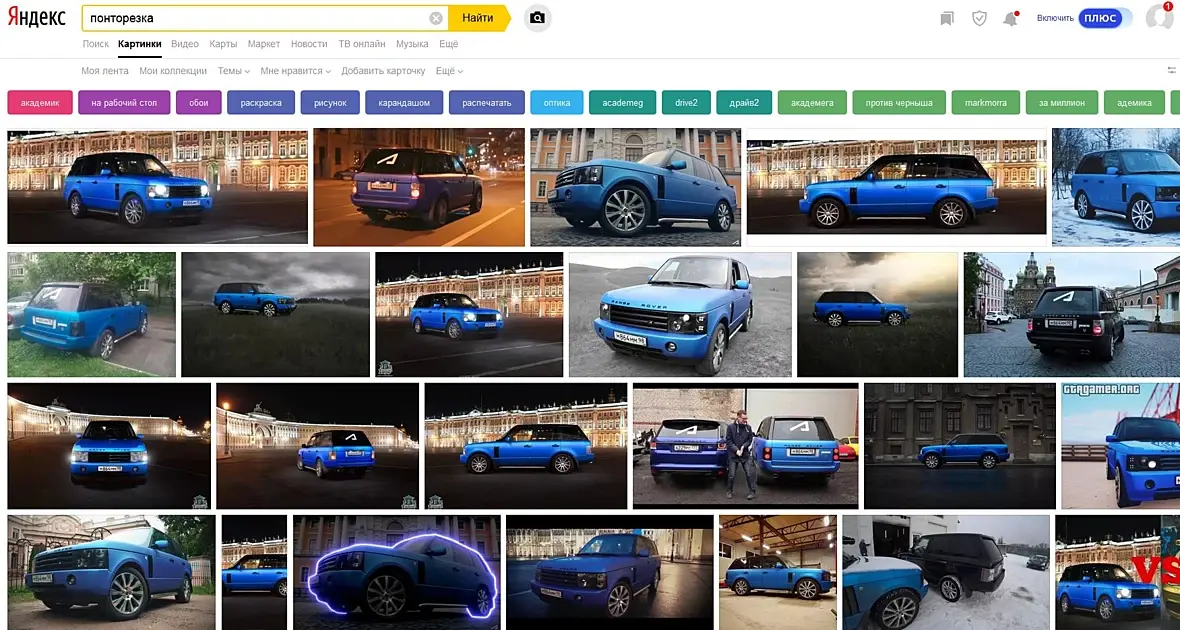Screen dimensions: 1180x630
Task: Select the против черныша chip
Action: [x=899, y=102]
